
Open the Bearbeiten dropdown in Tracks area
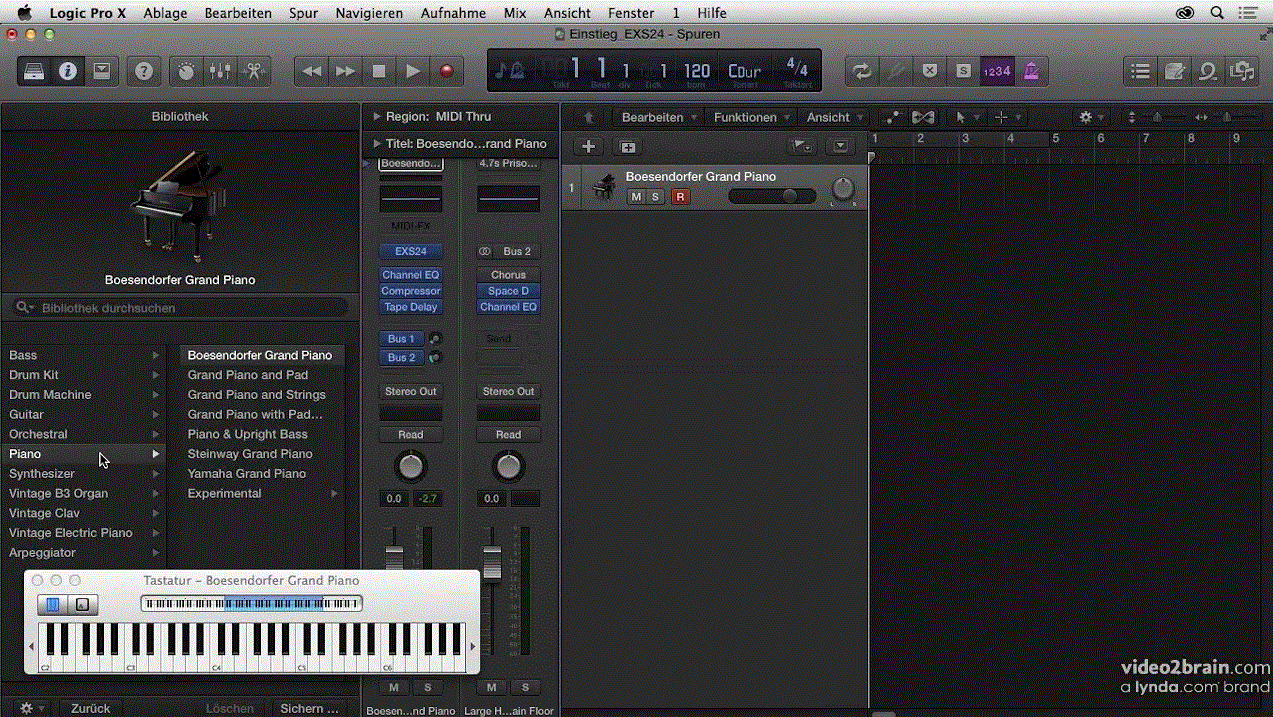coord(658,117)
